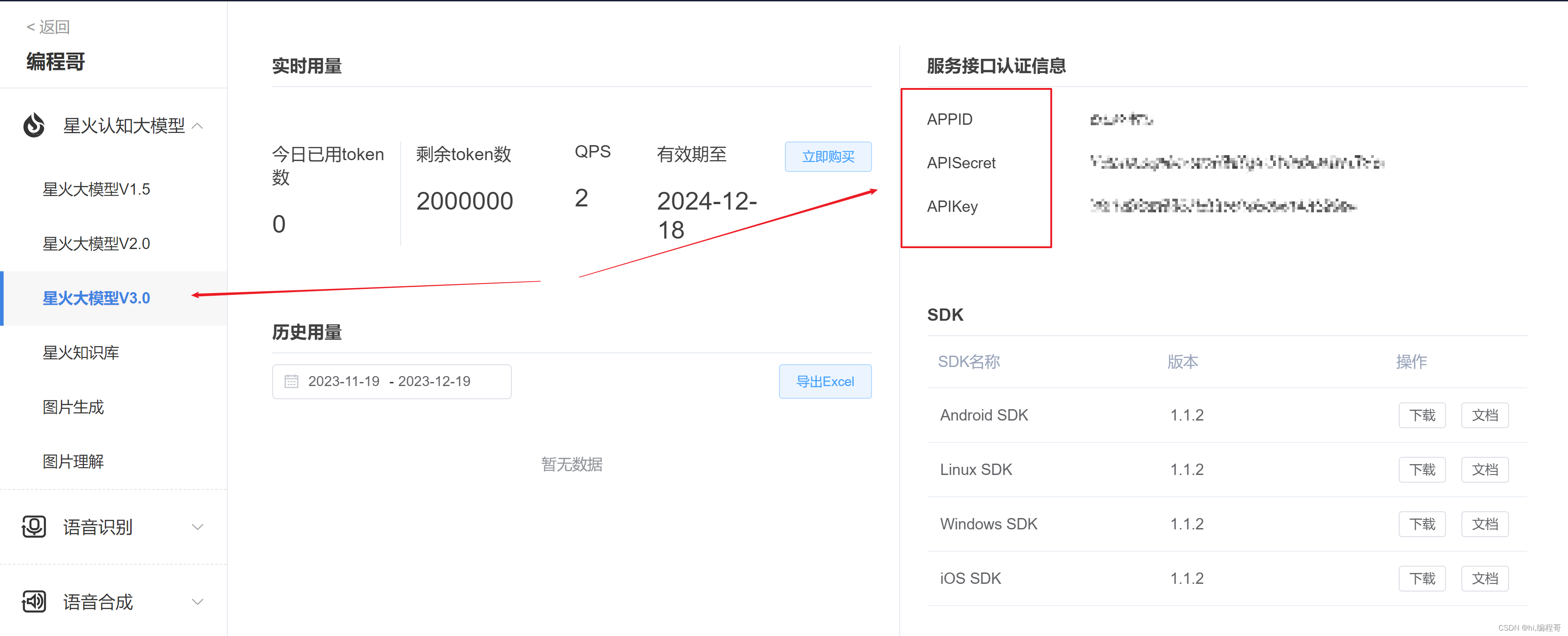The image size is (1568, 636).
Task: Set the end date 2023-12-19 field
Action: coord(434,382)
